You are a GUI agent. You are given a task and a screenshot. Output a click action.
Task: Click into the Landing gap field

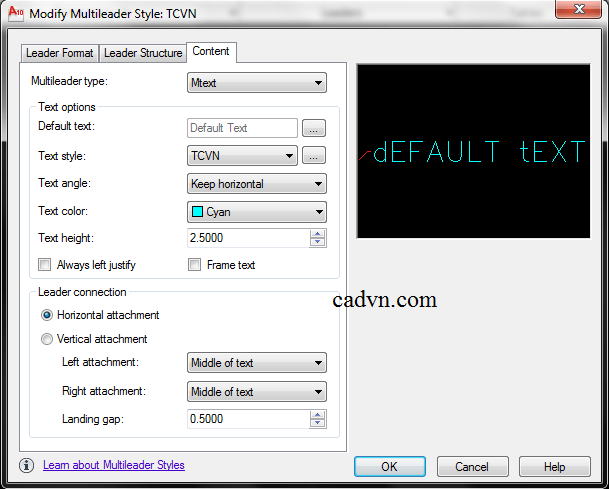[249, 419]
